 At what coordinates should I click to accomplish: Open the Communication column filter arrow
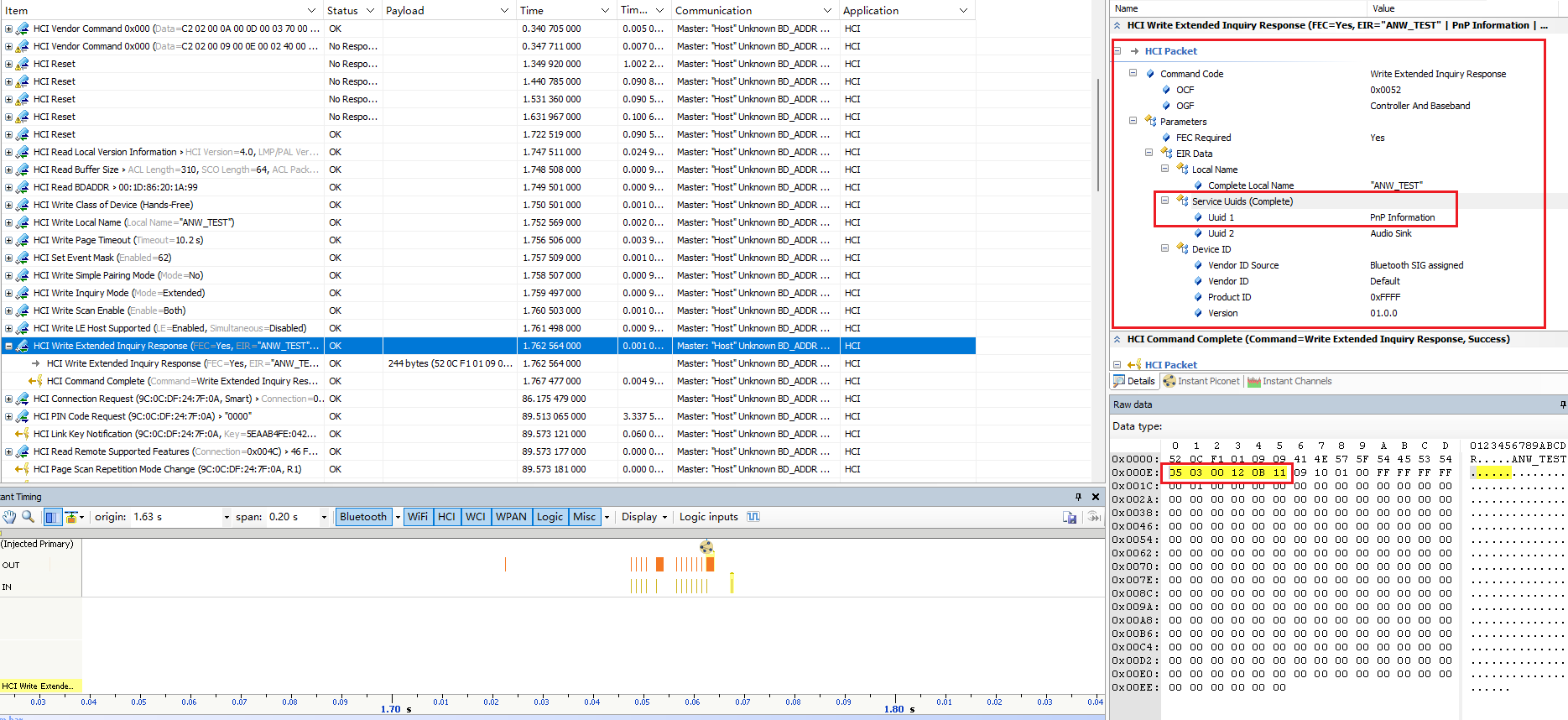(x=827, y=11)
